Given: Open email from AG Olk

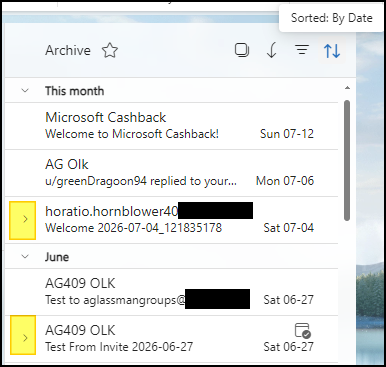Looking at the screenshot, I should tap(171, 173).
